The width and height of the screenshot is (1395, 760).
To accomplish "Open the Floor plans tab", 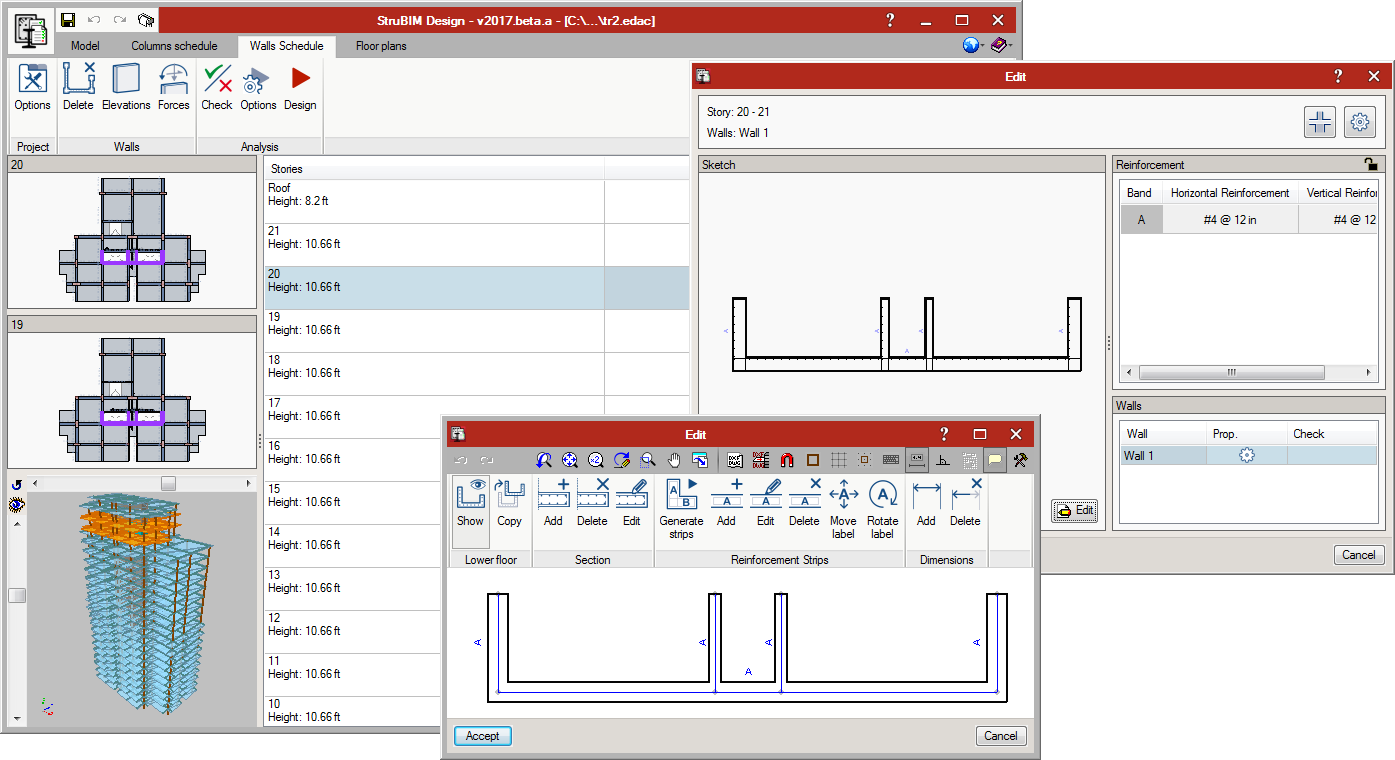I will (381, 46).
